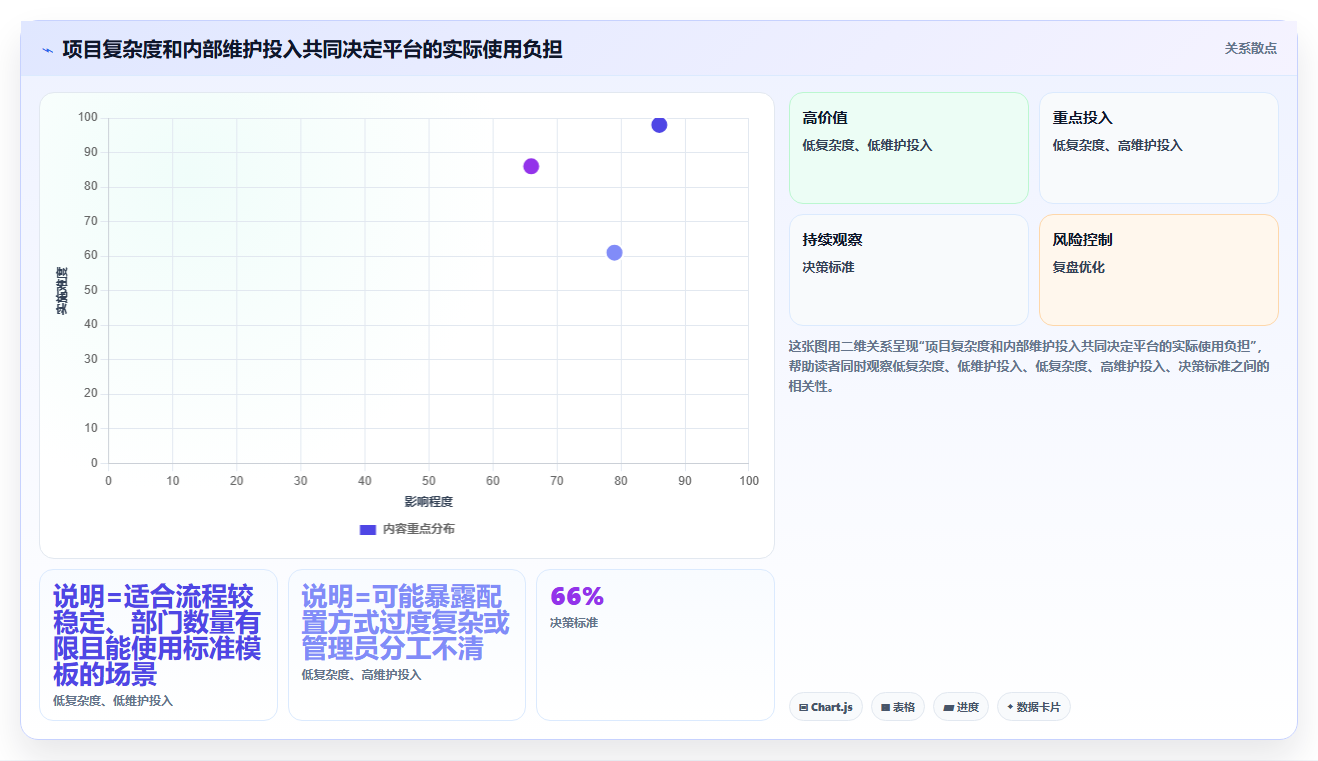Click the lightning icon beside the title
Screen dimensions: 1318x761
pyautogui.click(x=47, y=50)
